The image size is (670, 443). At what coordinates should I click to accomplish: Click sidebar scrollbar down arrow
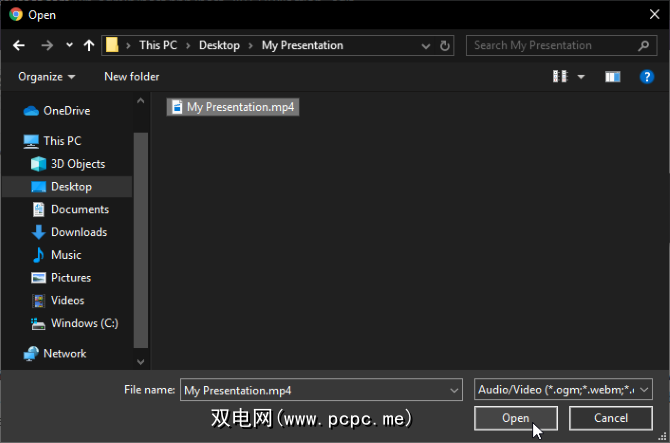(x=141, y=362)
